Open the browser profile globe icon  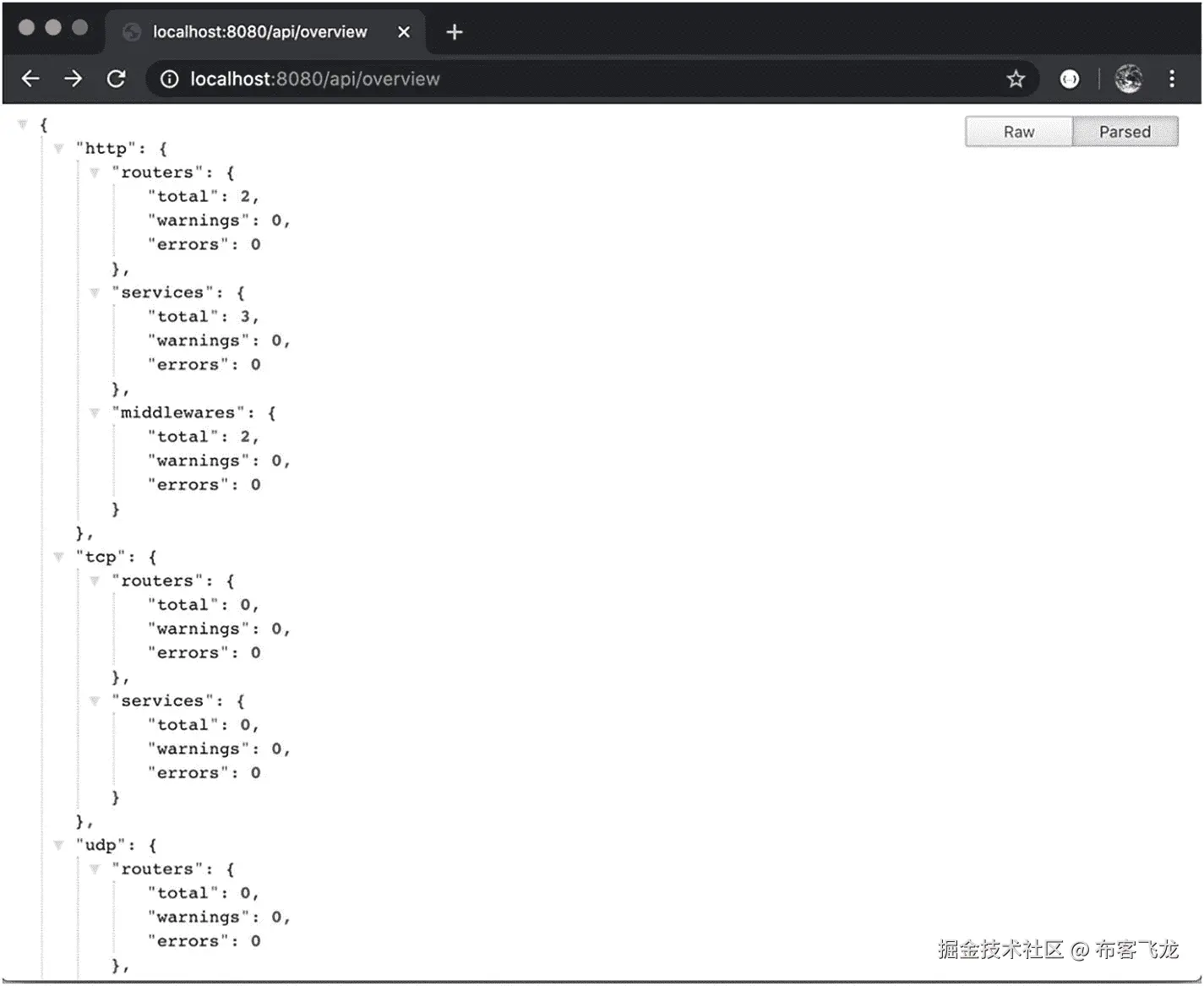(x=1127, y=79)
